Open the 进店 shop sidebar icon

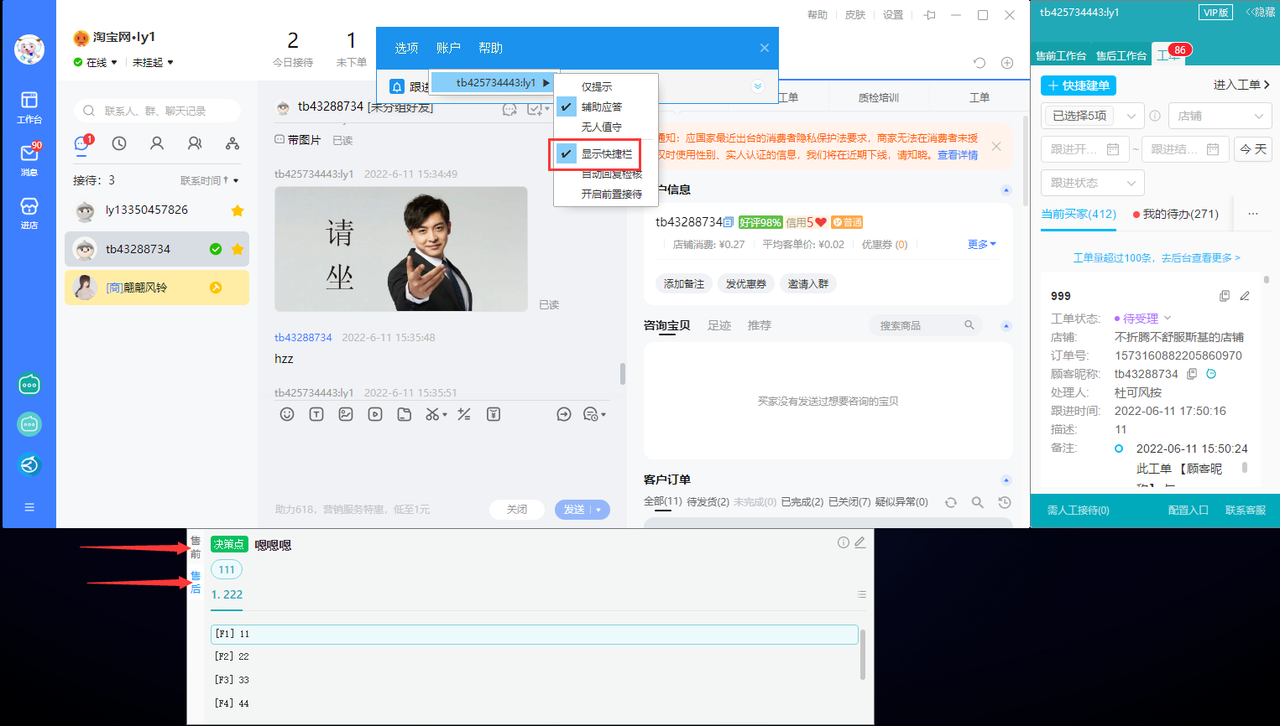tap(29, 211)
